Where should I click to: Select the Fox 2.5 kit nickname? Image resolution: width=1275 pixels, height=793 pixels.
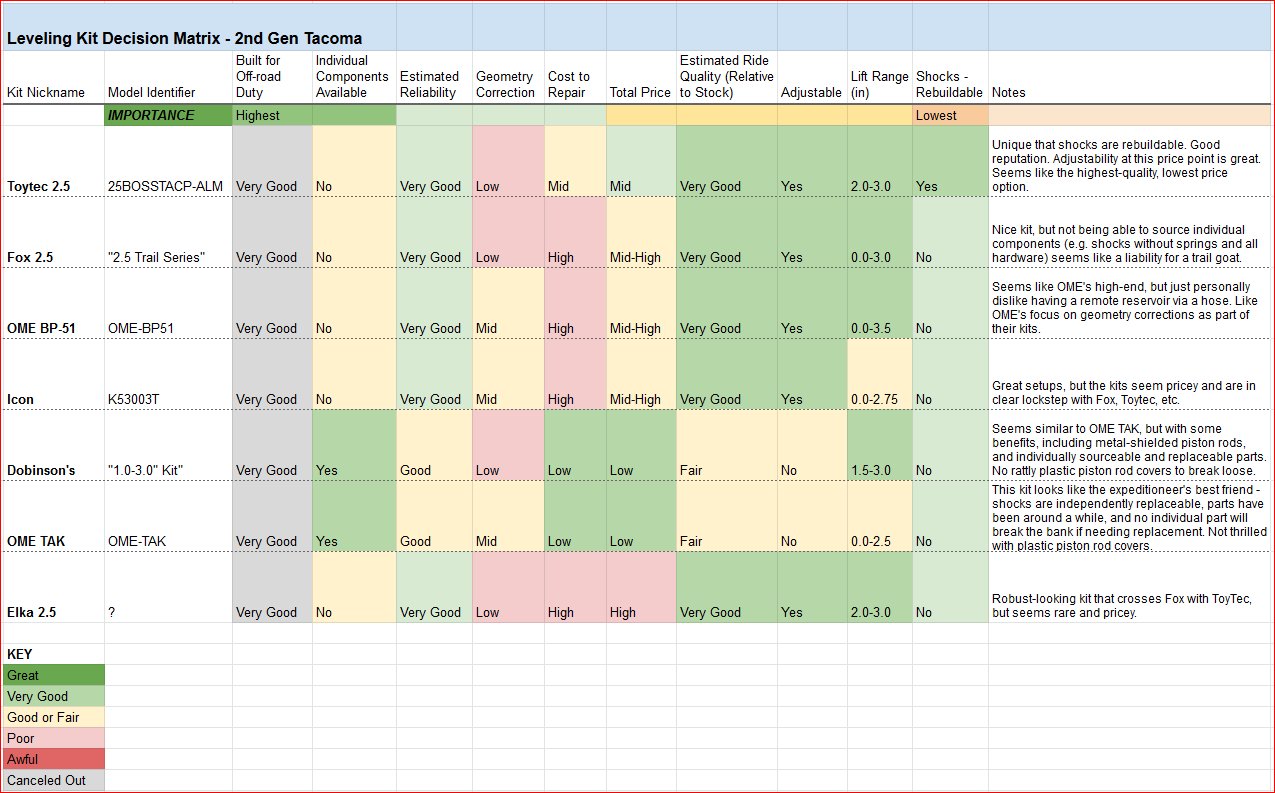(x=54, y=232)
